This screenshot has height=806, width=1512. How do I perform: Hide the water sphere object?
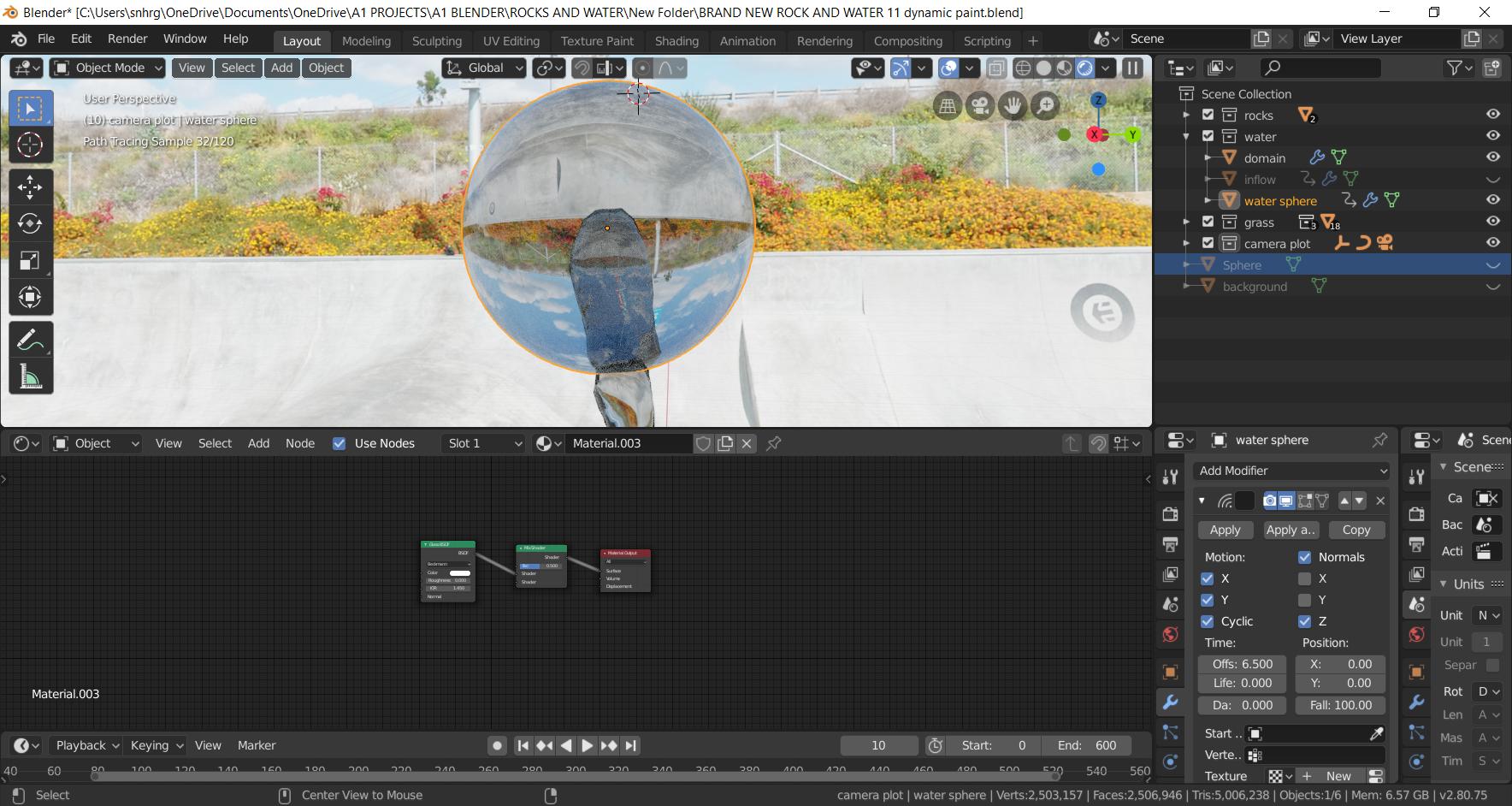[1493, 200]
